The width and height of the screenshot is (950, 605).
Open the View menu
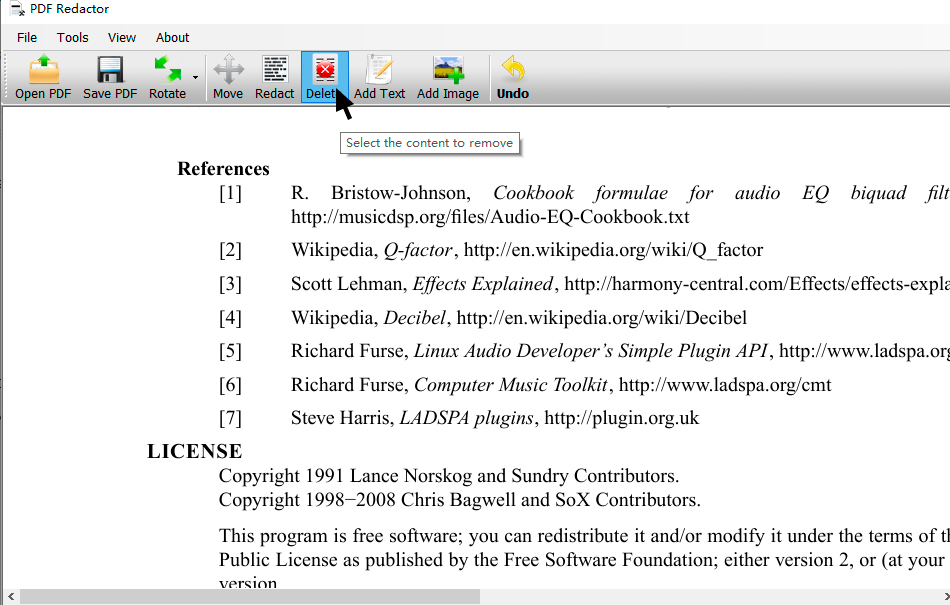click(122, 38)
